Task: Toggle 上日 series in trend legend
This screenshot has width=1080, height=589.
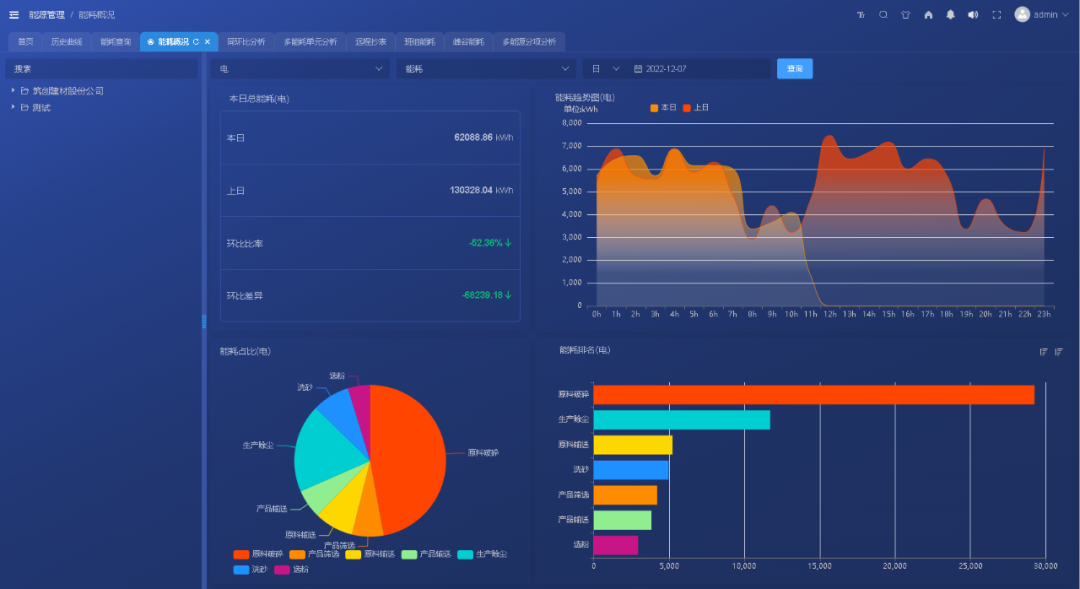Action: point(696,107)
